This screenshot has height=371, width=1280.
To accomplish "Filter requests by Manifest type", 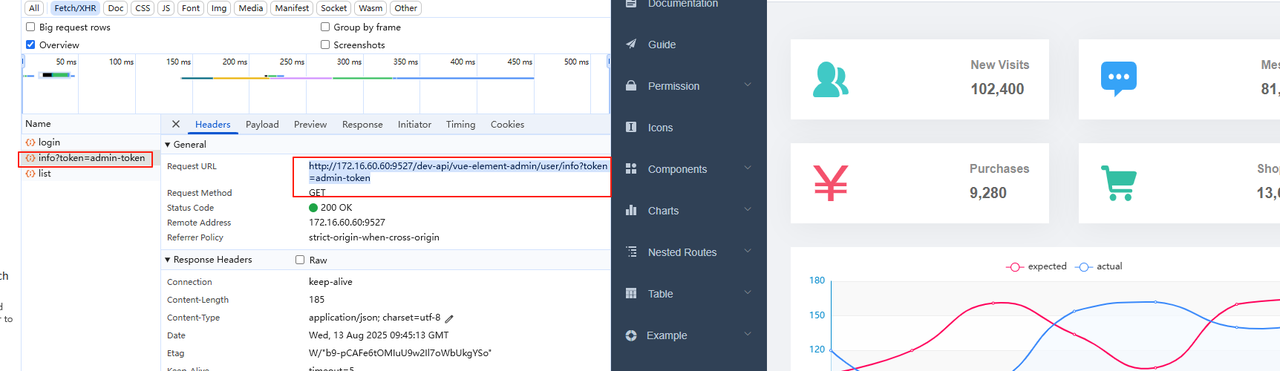I will pos(292,8).
